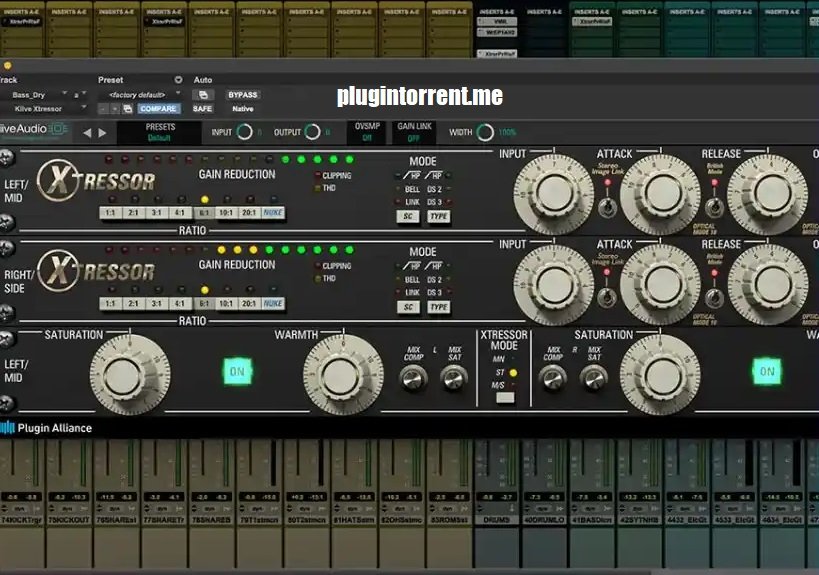Image resolution: width=819 pixels, height=575 pixels.
Task: Click the automation enable window icon under Auto
Action: coord(203,95)
